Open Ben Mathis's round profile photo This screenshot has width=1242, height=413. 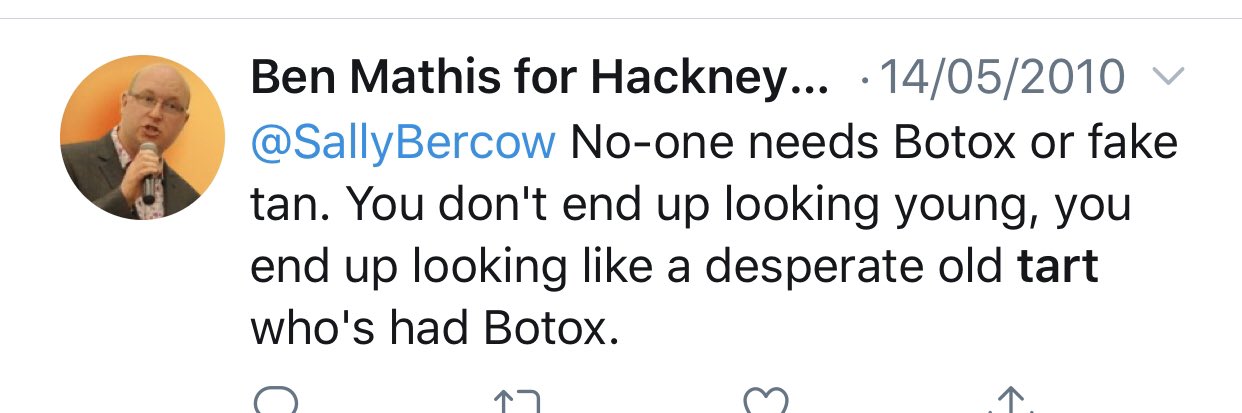click(143, 138)
